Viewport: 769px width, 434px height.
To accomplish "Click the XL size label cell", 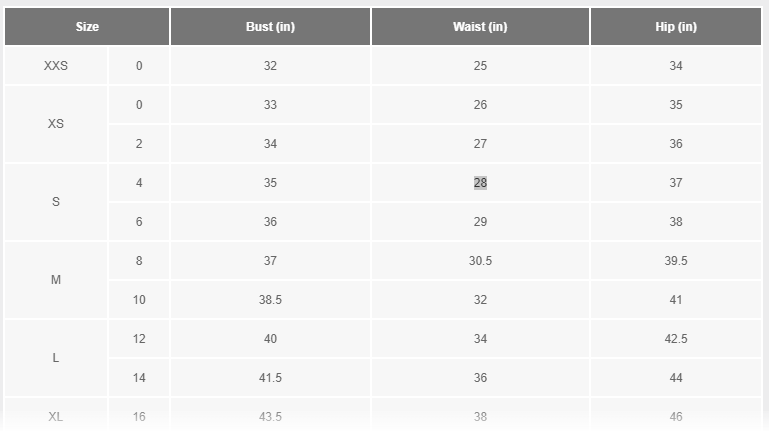I will click(x=56, y=416).
